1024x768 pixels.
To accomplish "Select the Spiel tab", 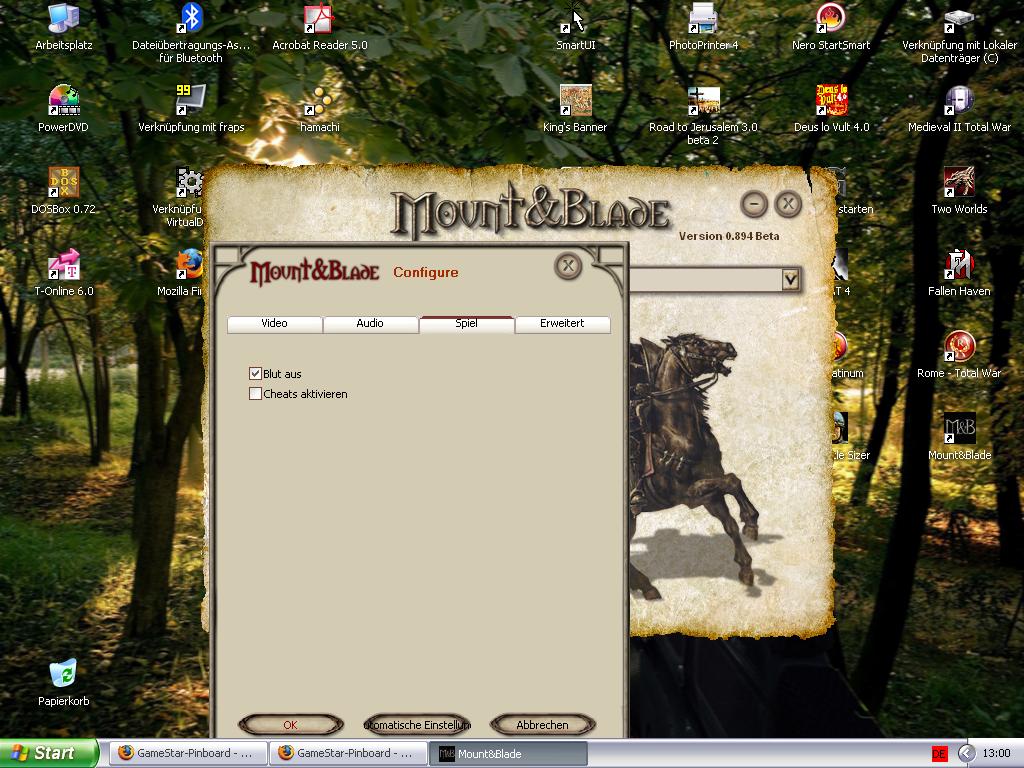I will 466,324.
